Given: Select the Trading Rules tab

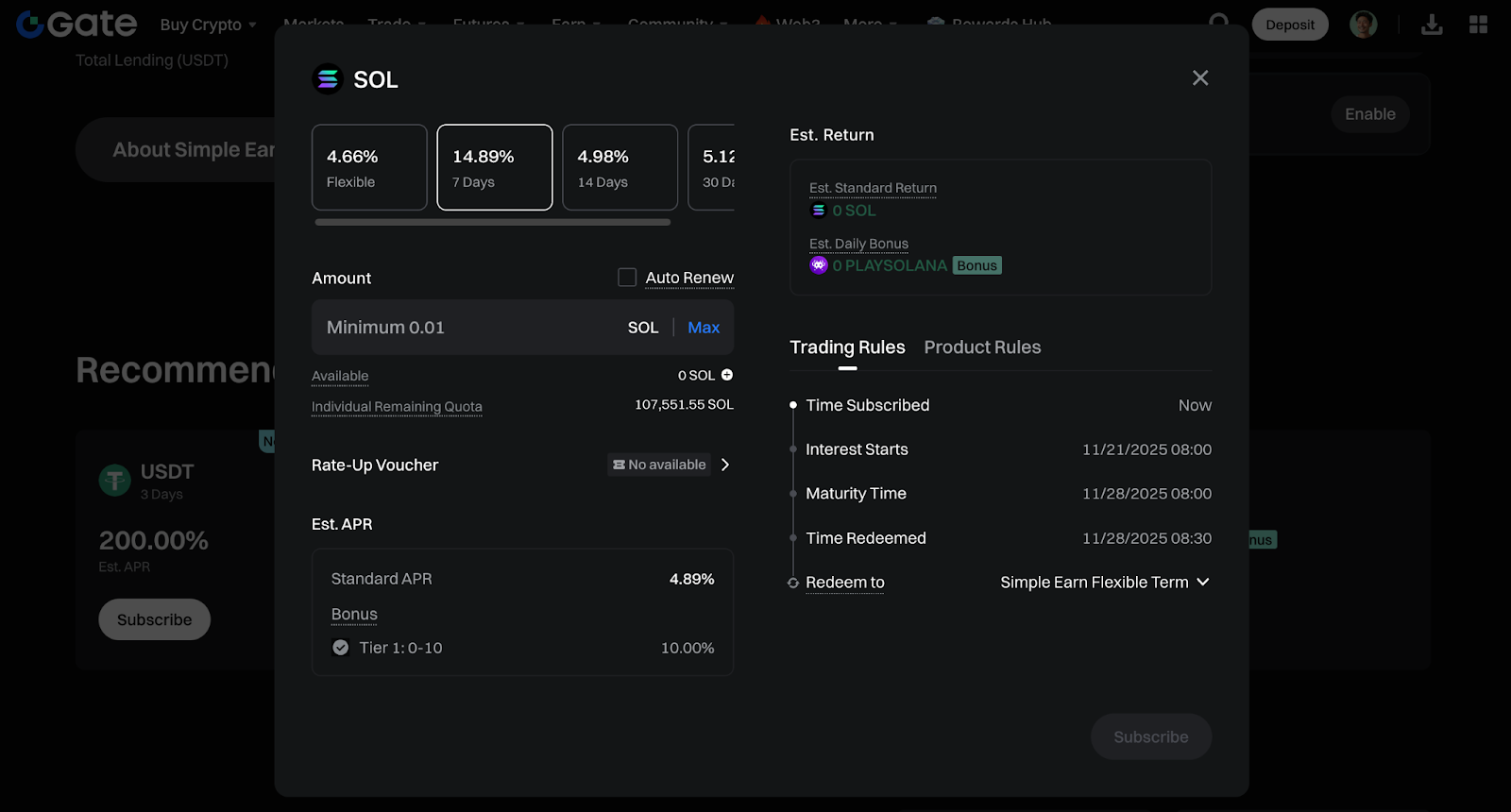Looking at the screenshot, I should [847, 347].
